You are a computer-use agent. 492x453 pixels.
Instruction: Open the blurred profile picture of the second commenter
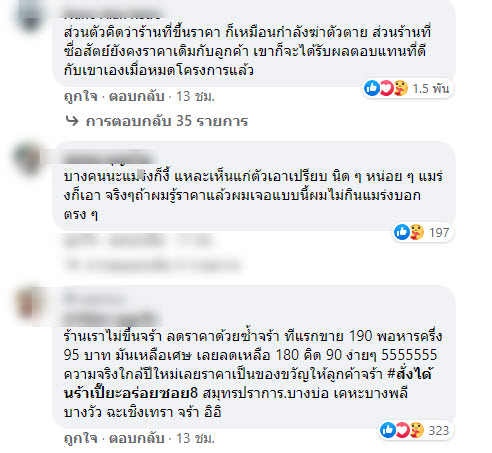tap(28, 159)
